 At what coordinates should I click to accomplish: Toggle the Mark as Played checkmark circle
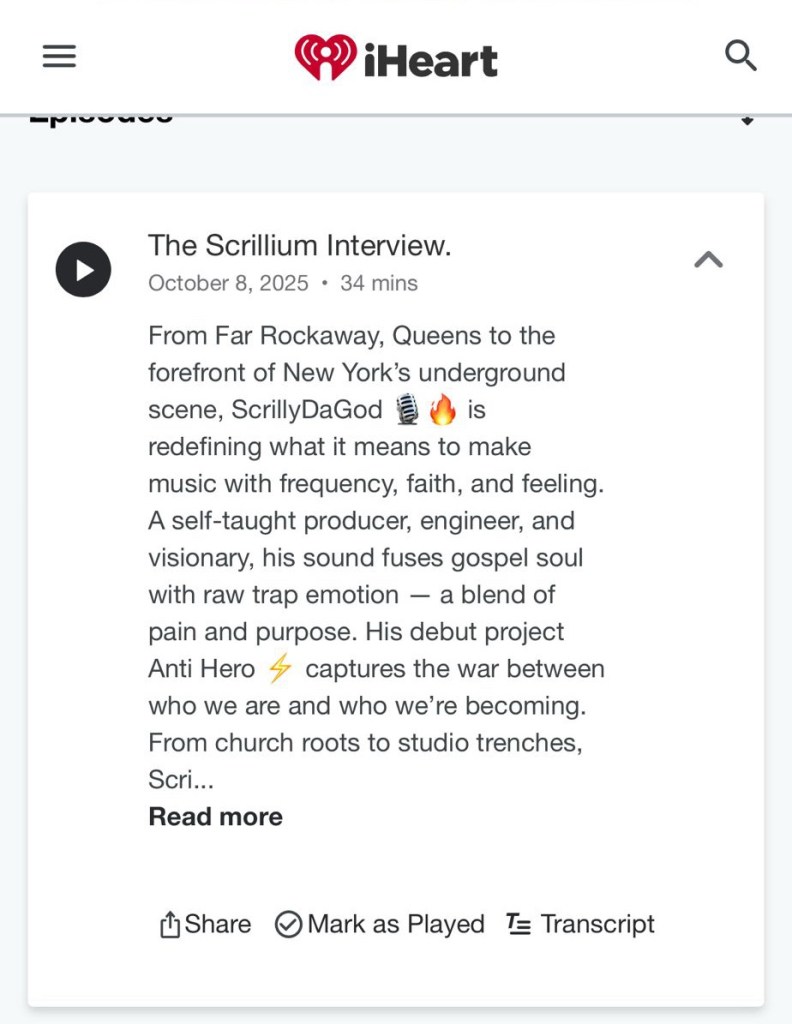(x=288, y=925)
